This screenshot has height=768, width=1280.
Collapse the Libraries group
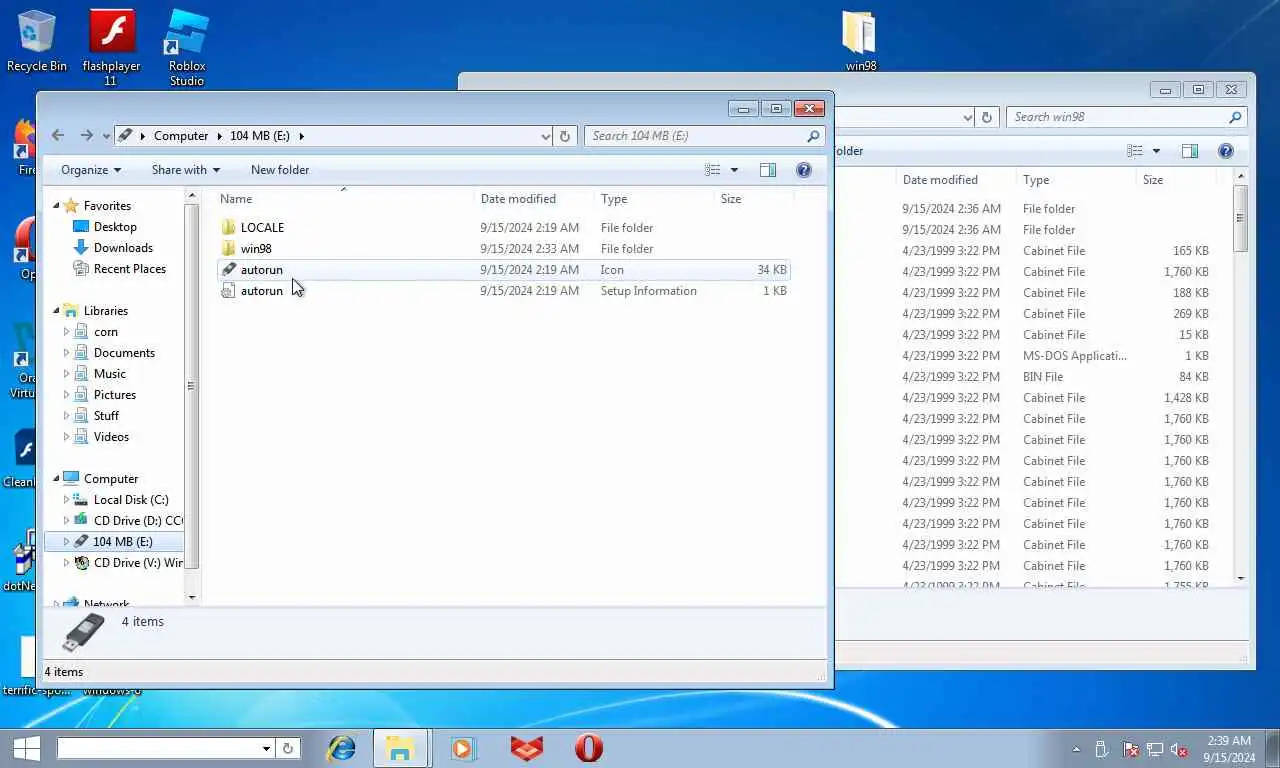pos(57,311)
